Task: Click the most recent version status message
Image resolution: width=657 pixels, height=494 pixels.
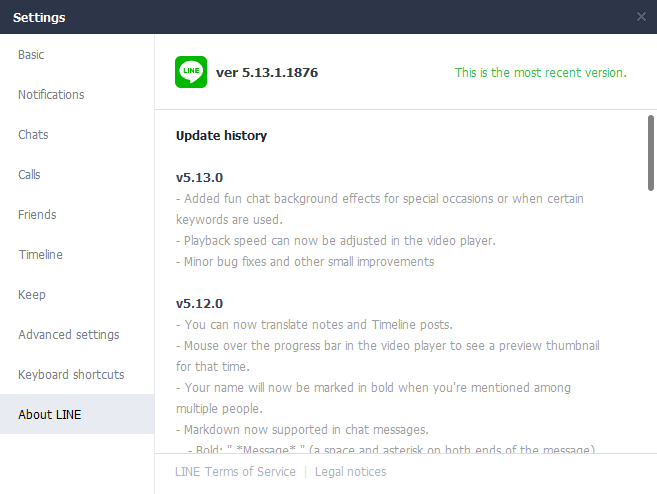Action: [x=540, y=73]
